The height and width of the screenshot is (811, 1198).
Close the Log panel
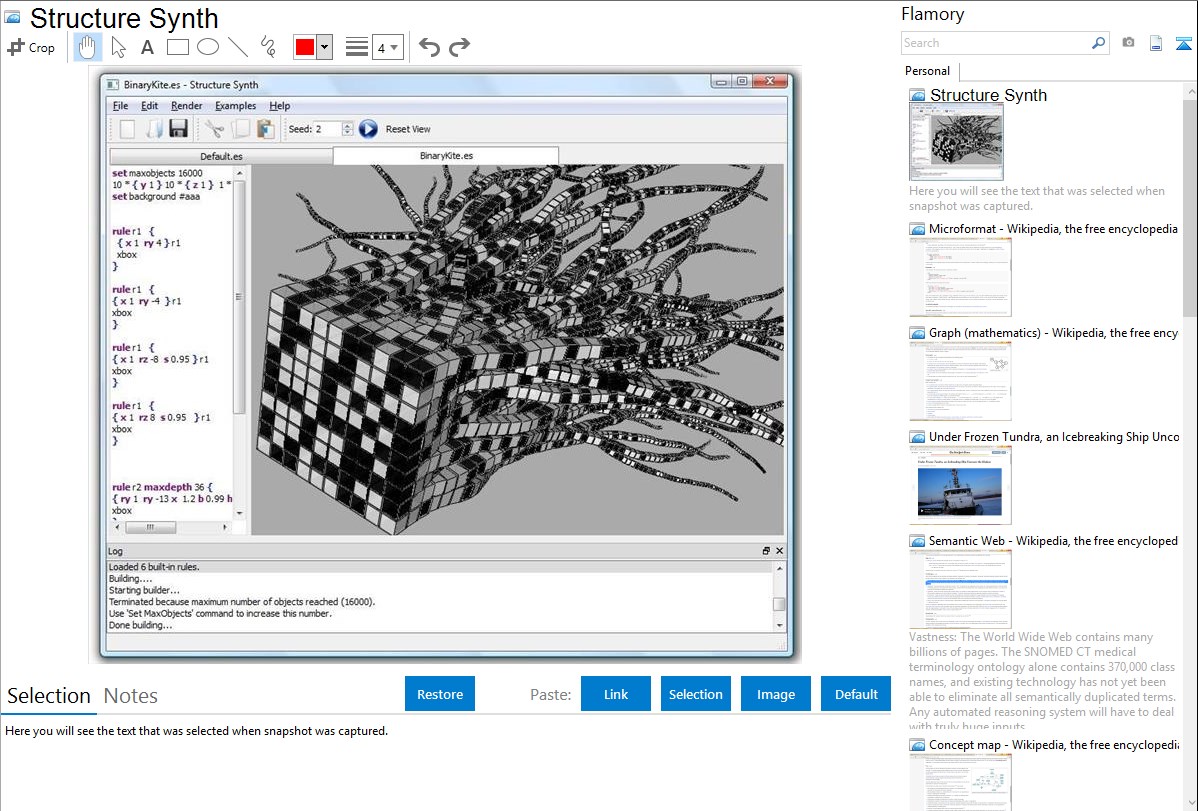click(x=779, y=551)
